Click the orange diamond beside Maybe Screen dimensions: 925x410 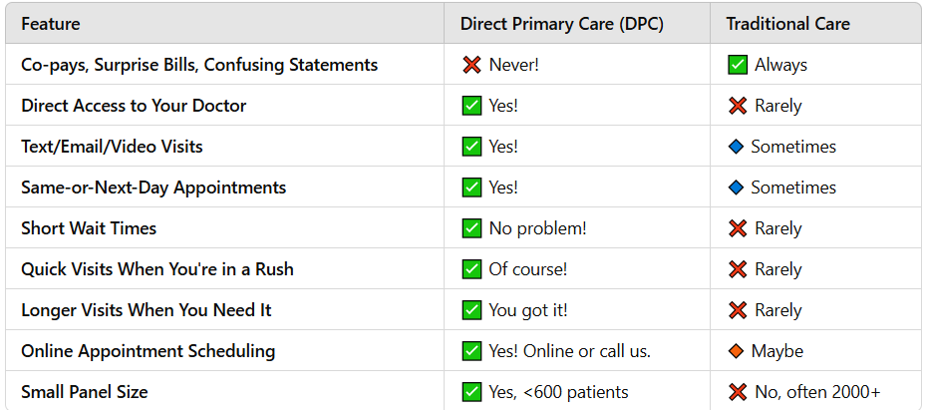tap(737, 351)
